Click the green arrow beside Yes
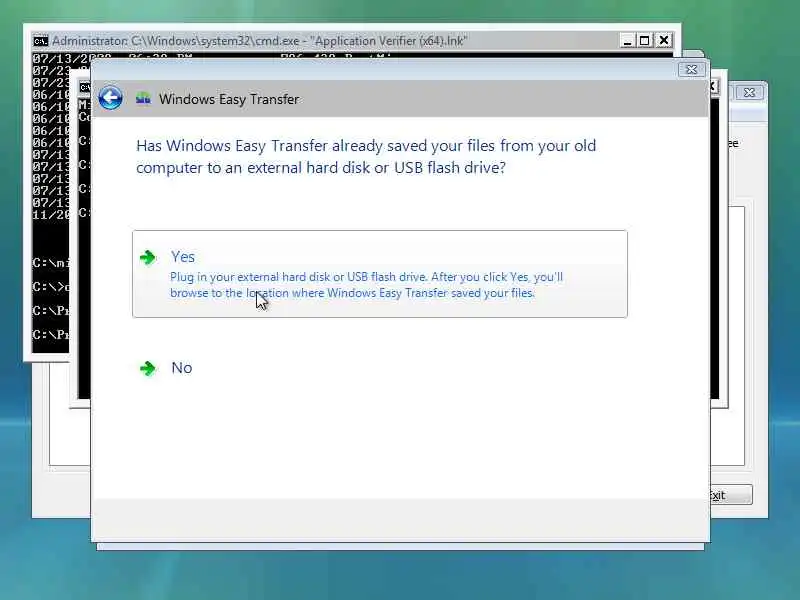 pos(148,258)
